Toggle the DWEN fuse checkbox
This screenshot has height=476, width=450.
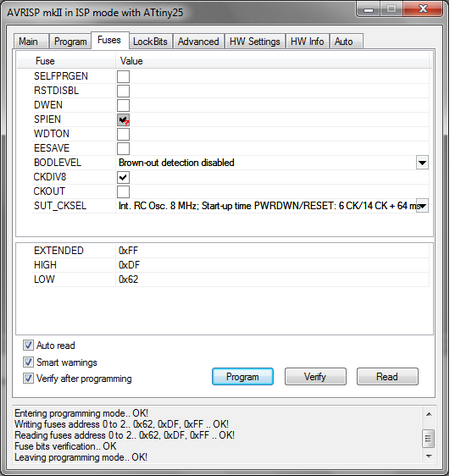click(x=123, y=105)
